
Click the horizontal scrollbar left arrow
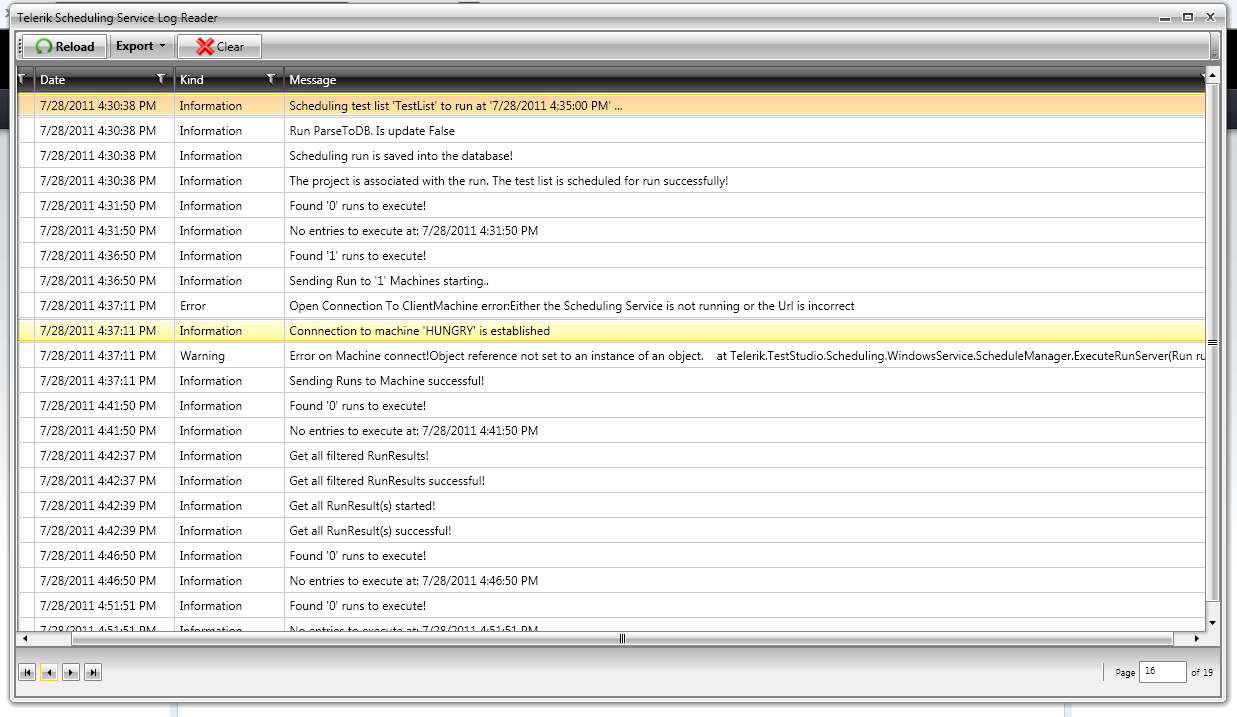coord(25,638)
